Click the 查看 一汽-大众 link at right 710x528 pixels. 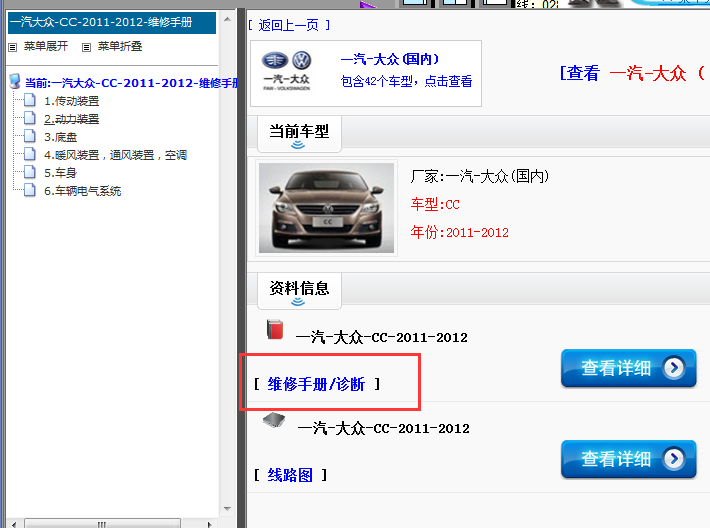tap(633, 73)
